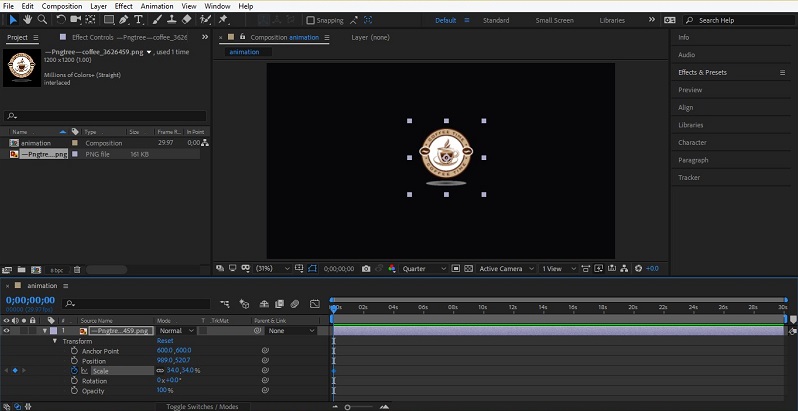Click Reset next to Transform
Image resolution: width=798 pixels, height=411 pixels.
(165, 341)
